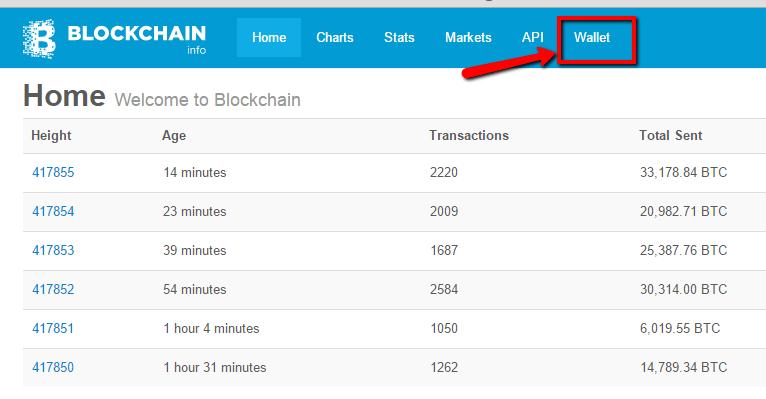
Task: Select API in the navigation bar
Action: coord(532,38)
